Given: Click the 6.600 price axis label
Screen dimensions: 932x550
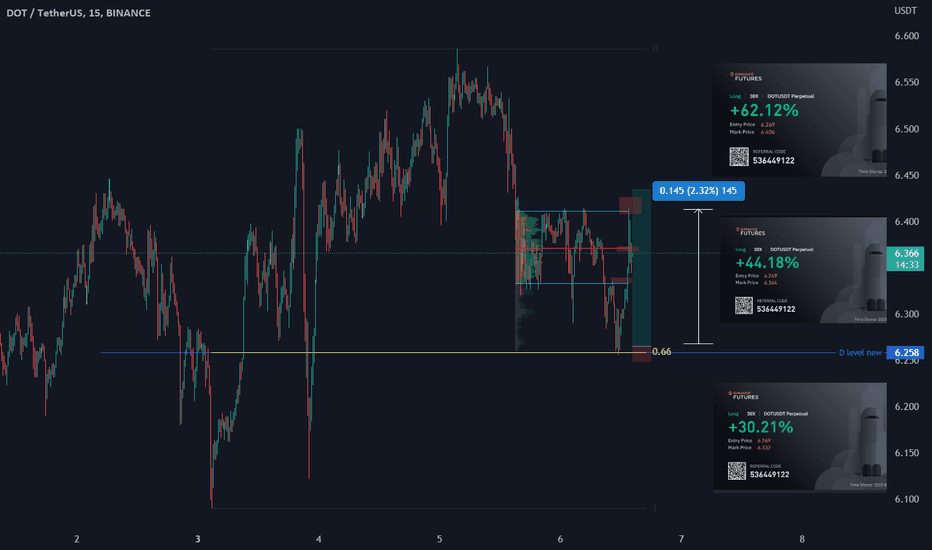Looking at the screenshot, I should coord(906,36).
